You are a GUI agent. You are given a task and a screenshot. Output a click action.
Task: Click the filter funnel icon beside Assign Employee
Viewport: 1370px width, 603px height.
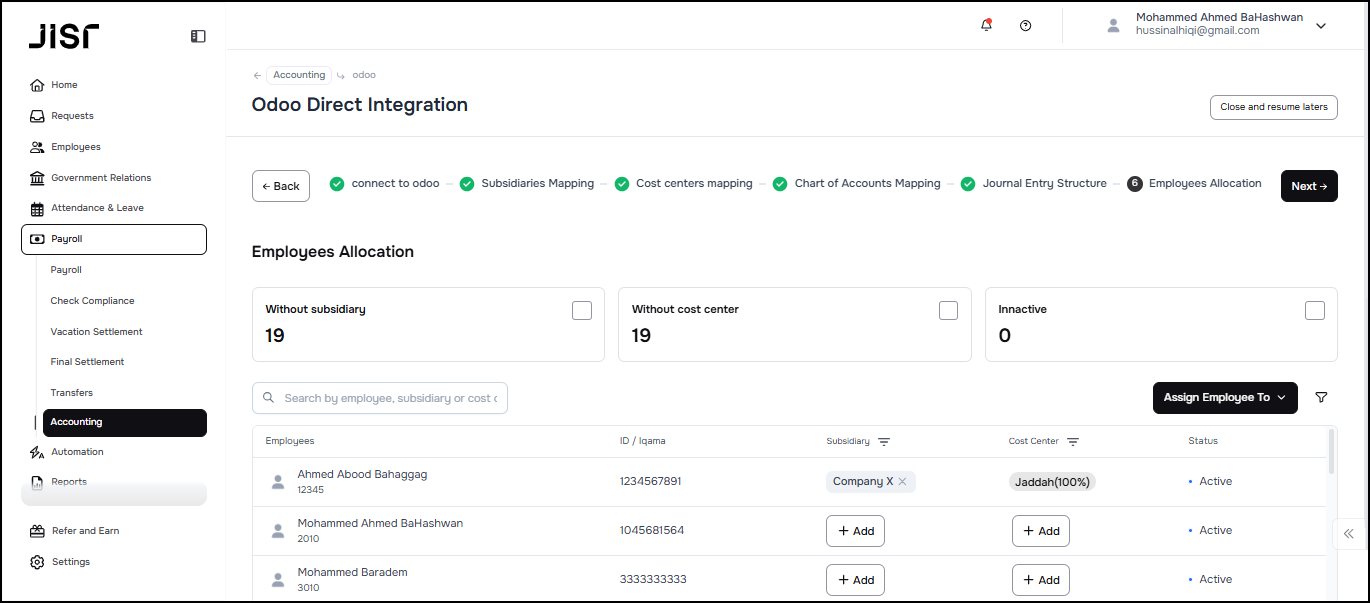(1321, 398)
